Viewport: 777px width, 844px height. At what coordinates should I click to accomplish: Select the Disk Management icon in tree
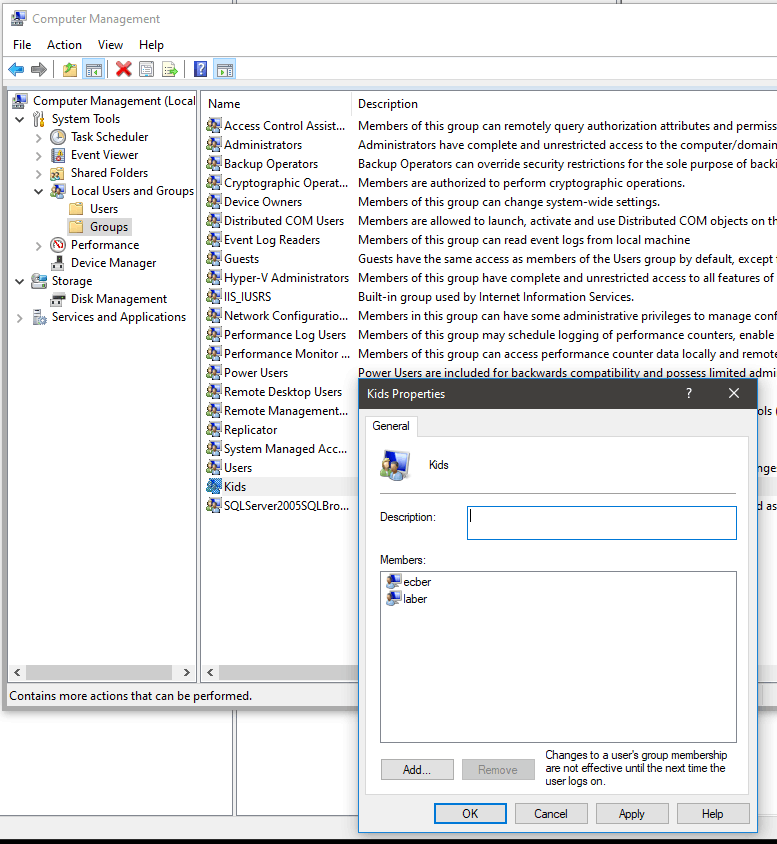coord(58,299)
